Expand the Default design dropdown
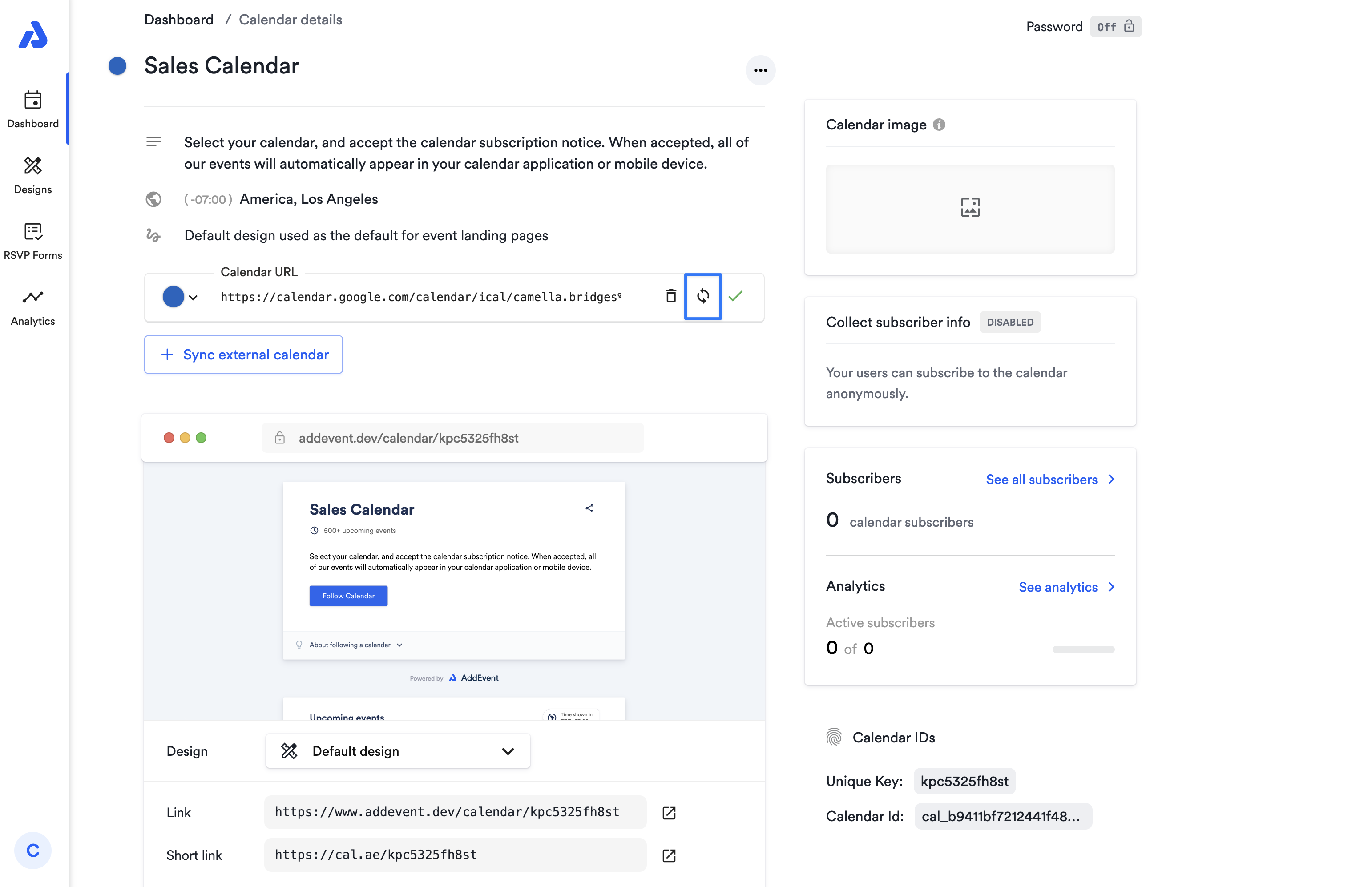Viewport: 1372px width, 887px height. [397, 750]
